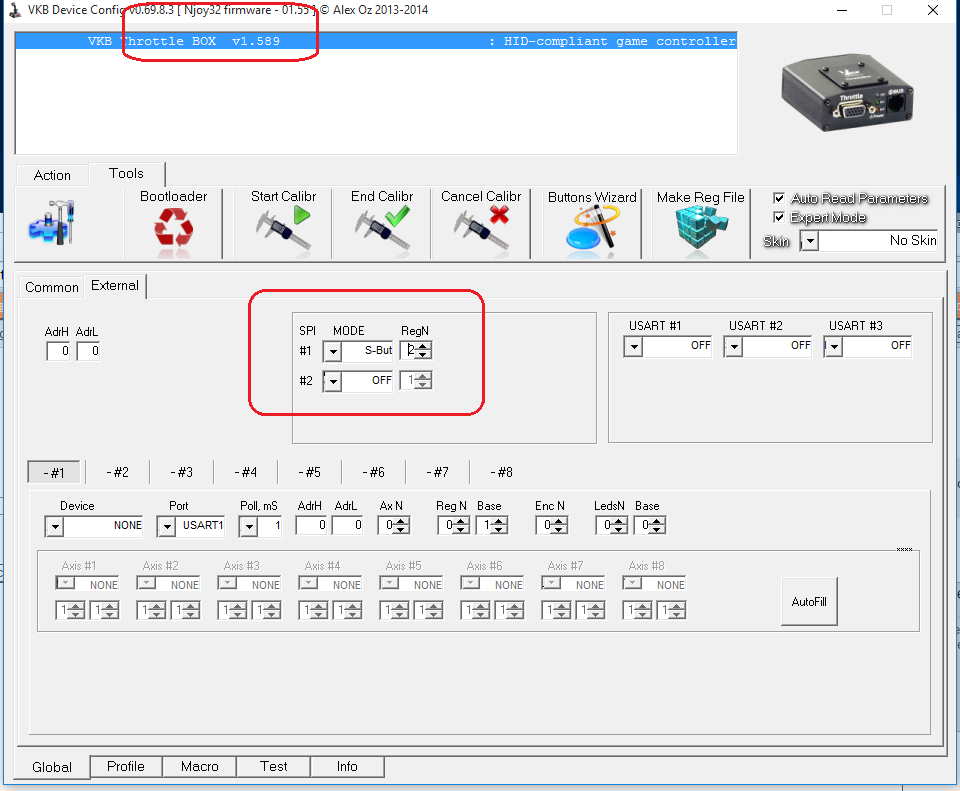Start calibration with caliper play icon
Viewport: 960px width, 791px height.
coord(283,229)
